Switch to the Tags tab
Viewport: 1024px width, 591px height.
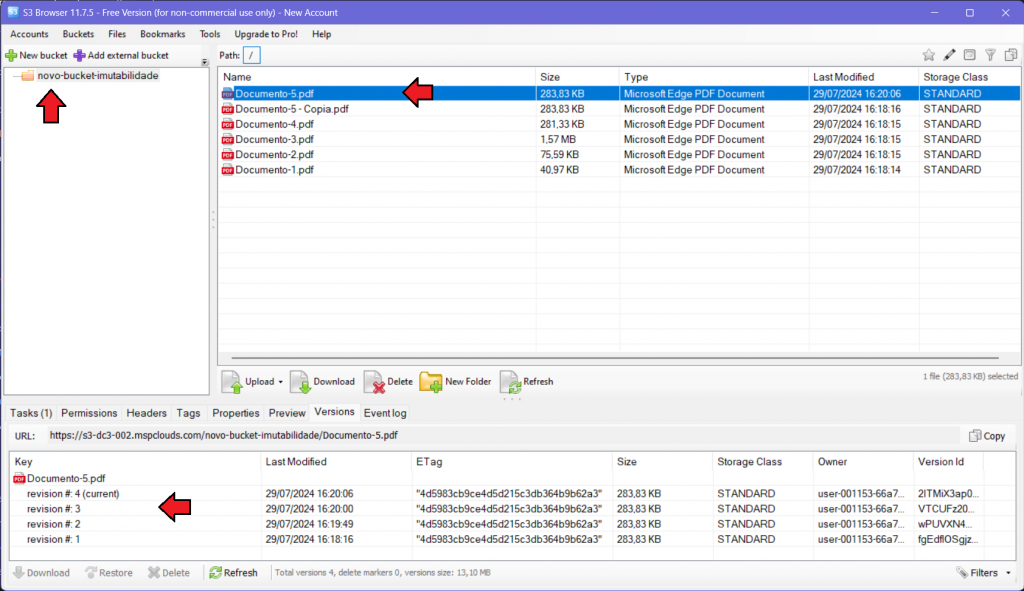pos(188,413)
